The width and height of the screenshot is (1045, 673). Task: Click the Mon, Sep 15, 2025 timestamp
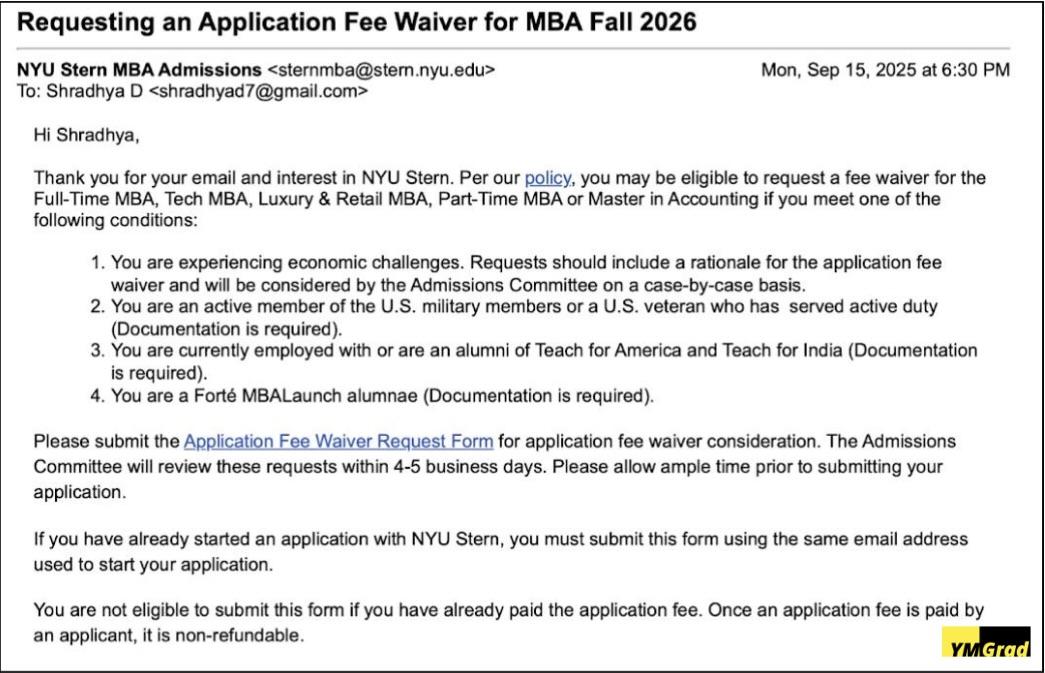[x=885, y=70]
